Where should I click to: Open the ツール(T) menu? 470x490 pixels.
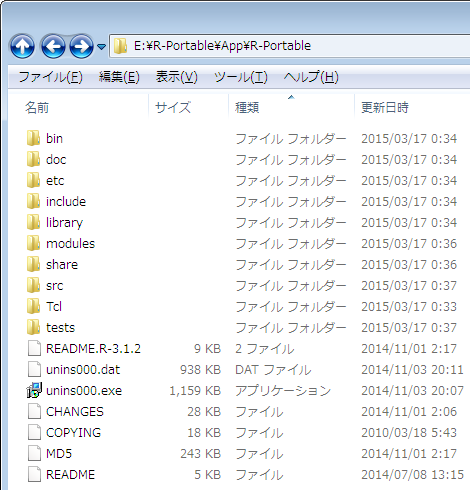pos(241,77)
